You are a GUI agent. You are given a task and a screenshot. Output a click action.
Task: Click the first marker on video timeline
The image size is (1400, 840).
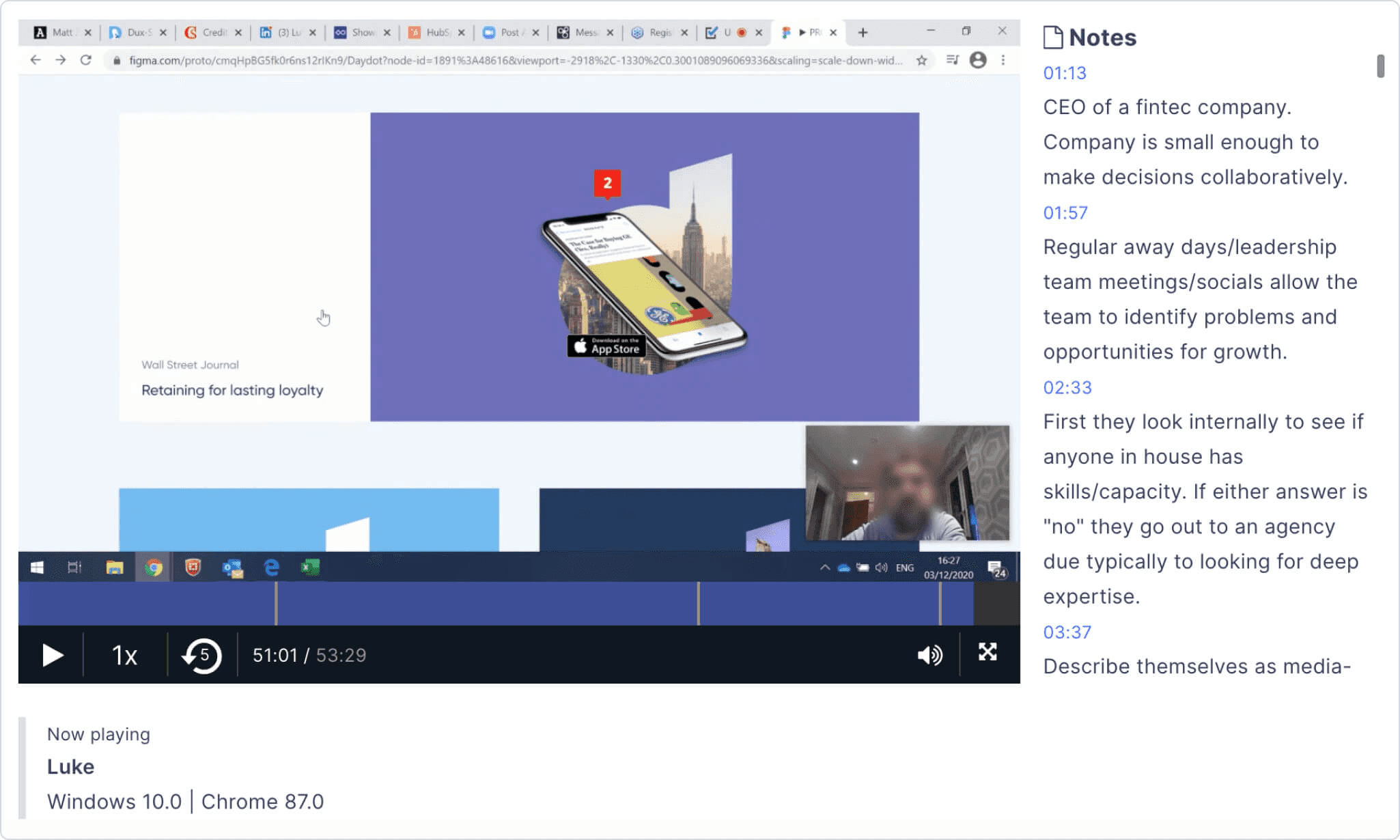pyautogui.click(x=276, y=604)
